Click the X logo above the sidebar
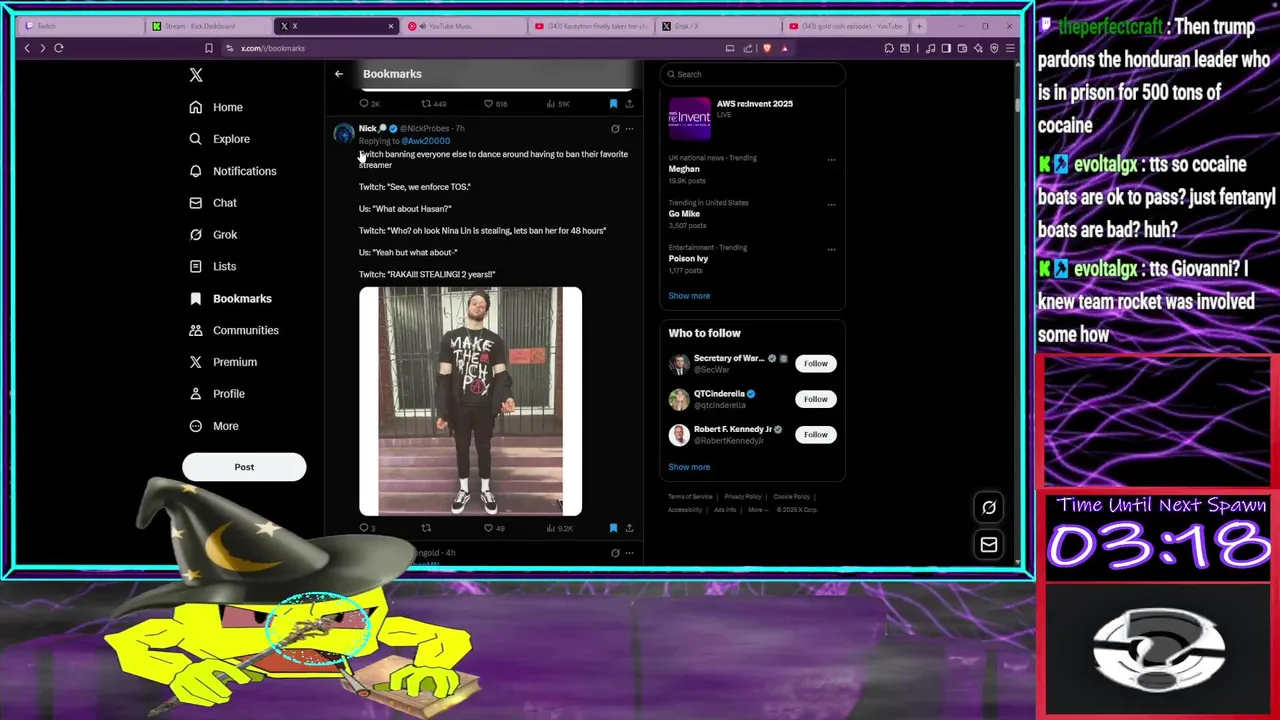 point(196,75)
